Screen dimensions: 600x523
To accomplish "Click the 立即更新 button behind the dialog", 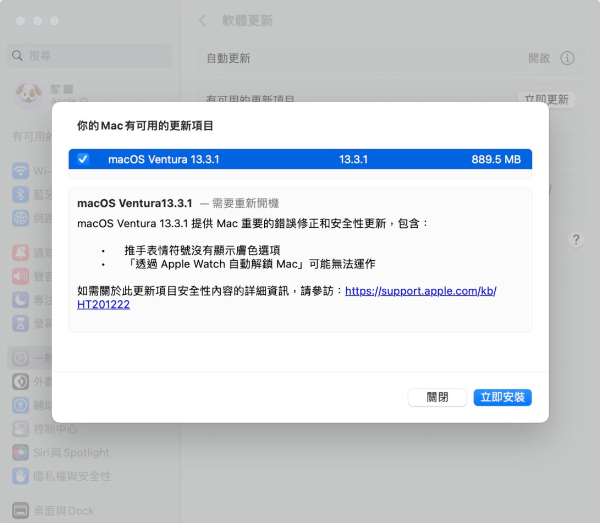I will (x=547, y=99).
